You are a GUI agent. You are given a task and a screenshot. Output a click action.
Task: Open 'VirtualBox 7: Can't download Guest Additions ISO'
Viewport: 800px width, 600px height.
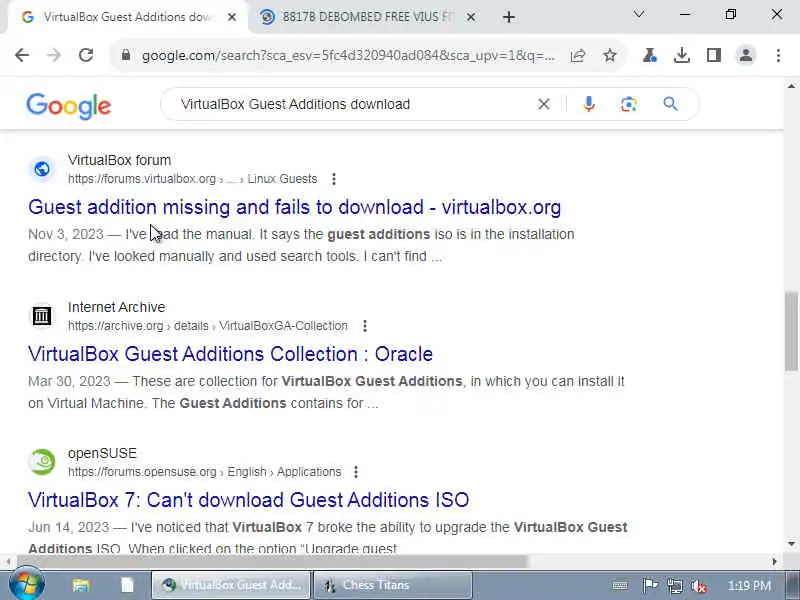coord(248,500)
